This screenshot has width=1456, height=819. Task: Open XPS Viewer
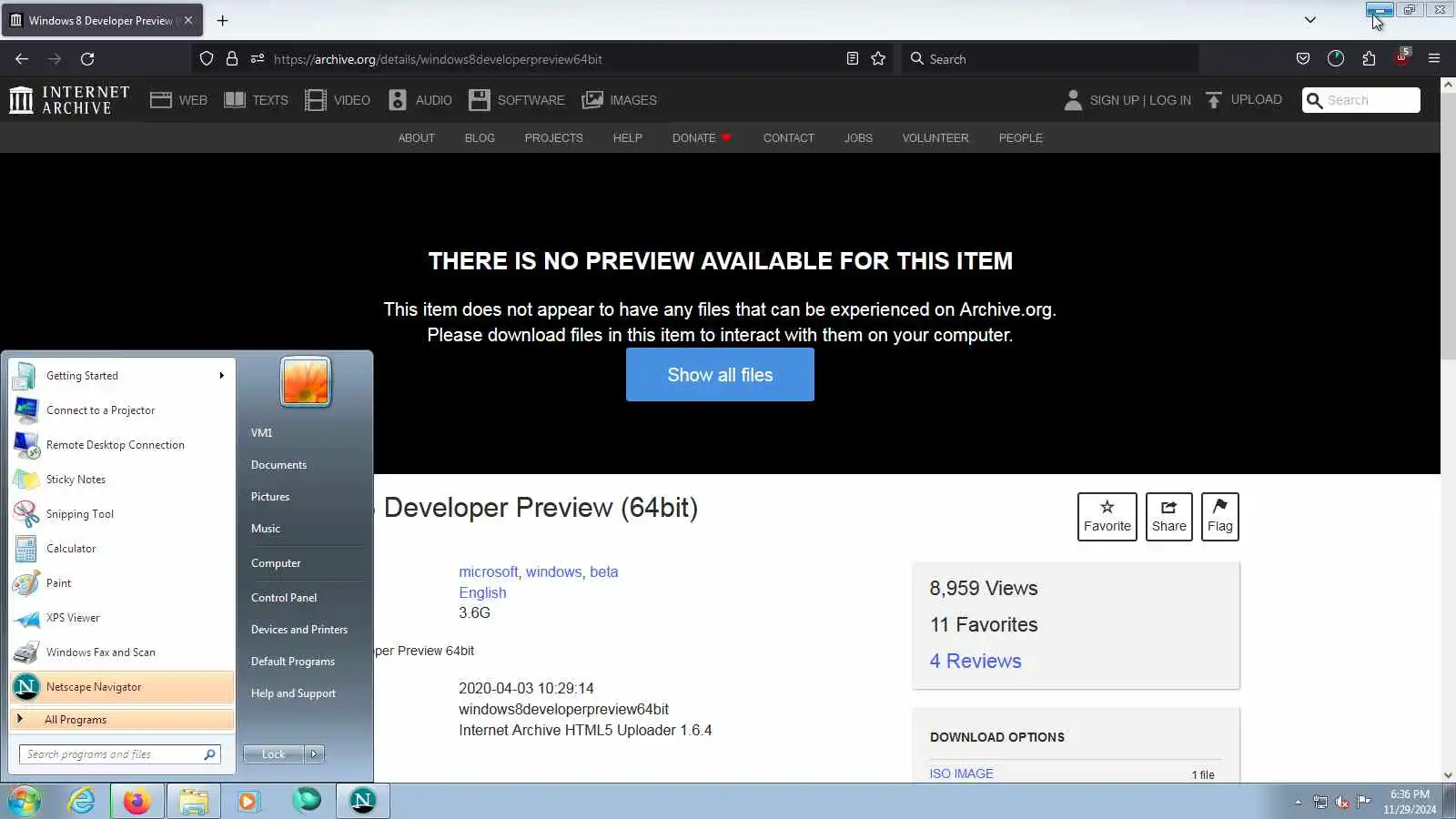click(x=122, y=618)
